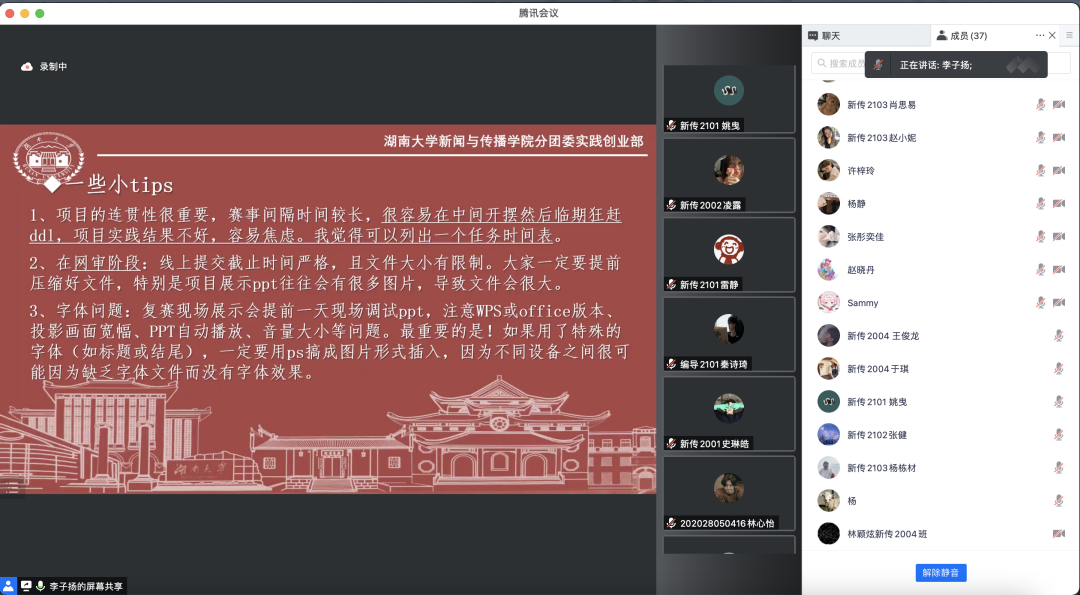
Task: Select the 新传 2002 凌露 video thumbnail
Action: pyautogui.click(x=729, y=175)
